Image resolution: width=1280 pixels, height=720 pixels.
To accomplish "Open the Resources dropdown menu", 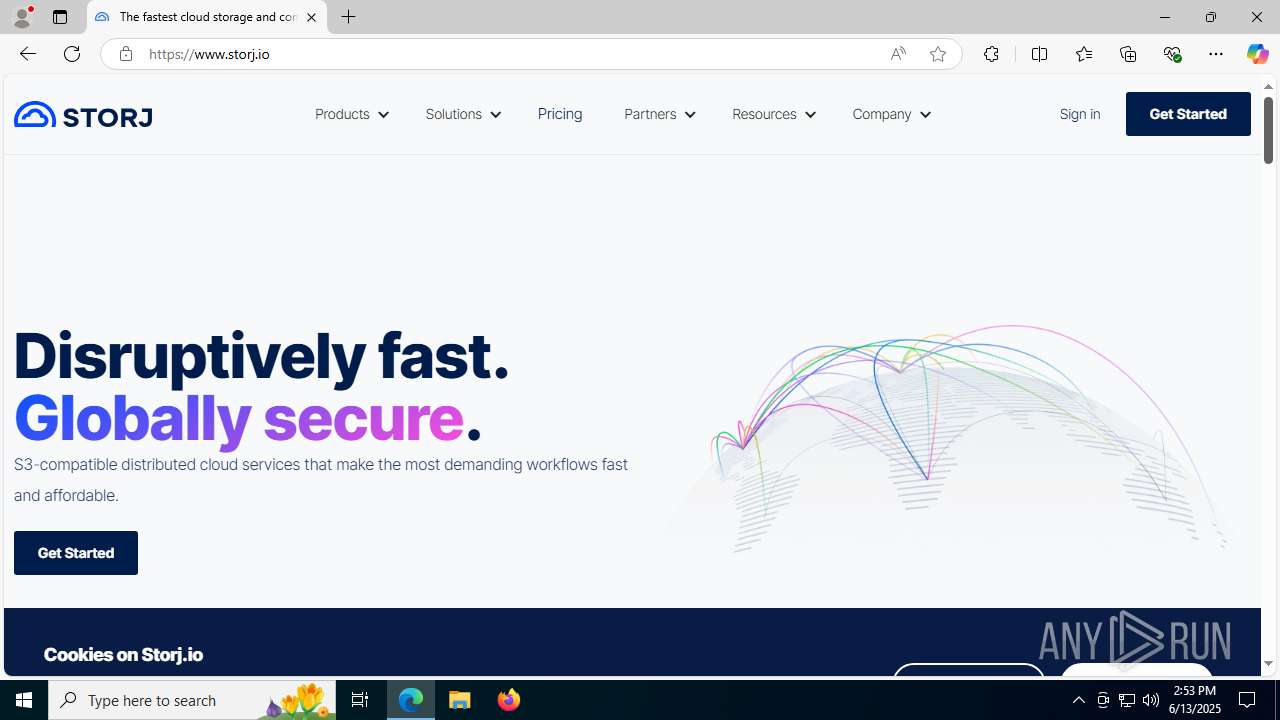I will click(773, 114).
